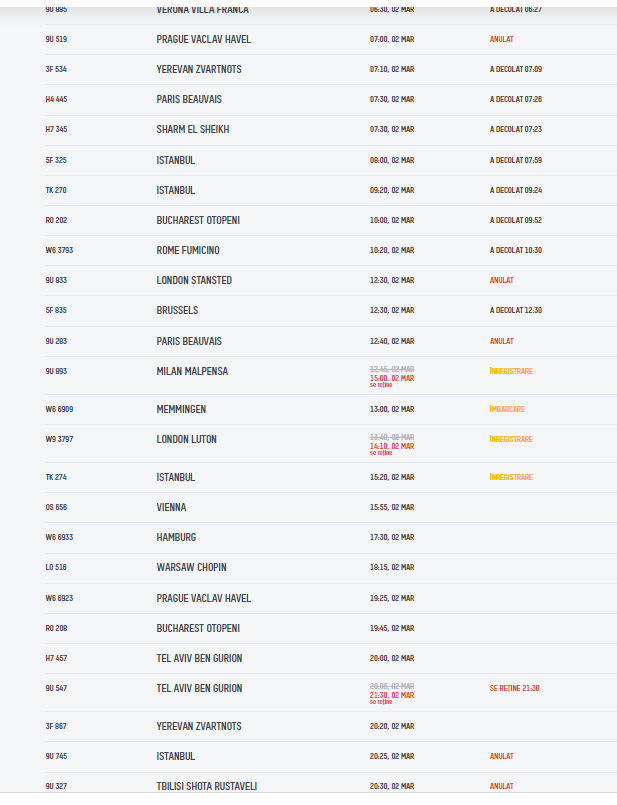Click the Milan Malpensa destination

coord(192,371)
